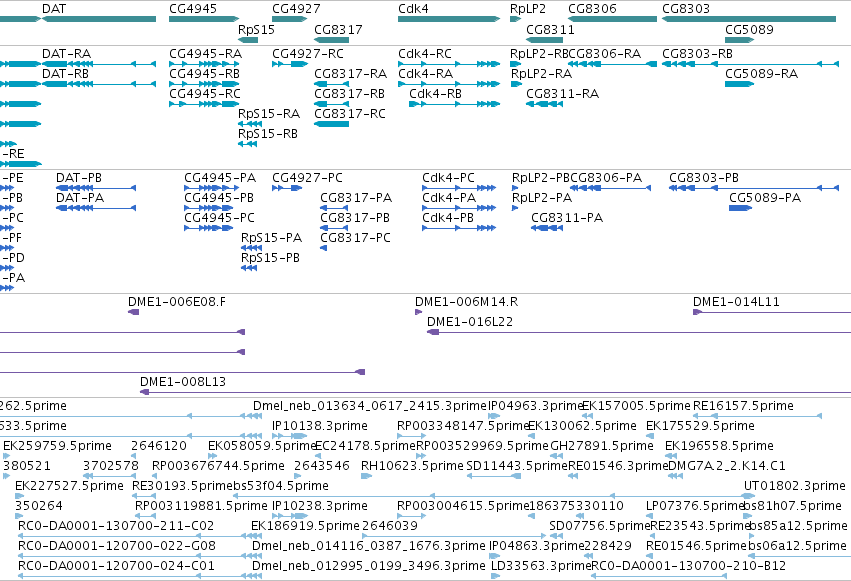Select the CG8311-RA transcript label
The height and width of the screenshot is (581, 851).
pos(563,94)
